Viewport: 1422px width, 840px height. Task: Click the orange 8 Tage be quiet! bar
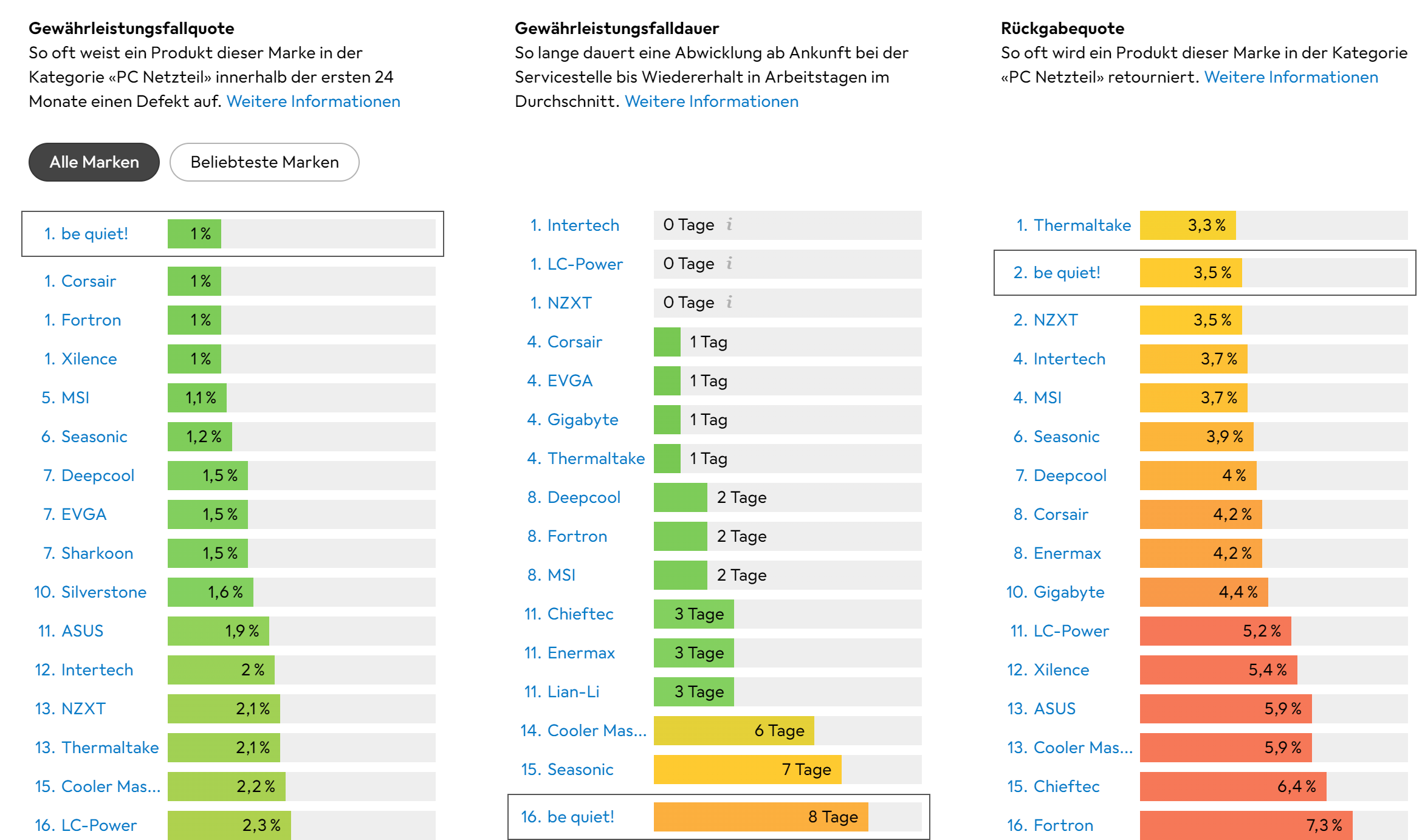pyautogui.click(x=761, y=817)
